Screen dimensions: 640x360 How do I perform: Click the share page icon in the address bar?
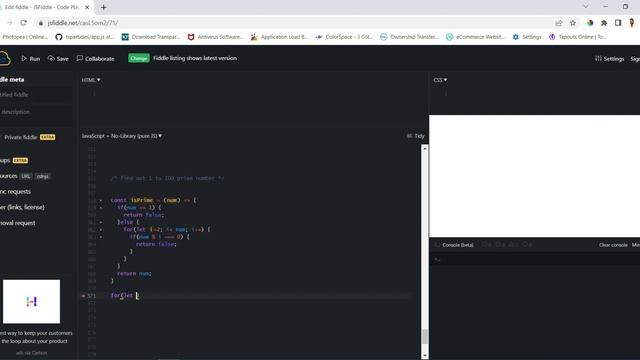point(558,23)
